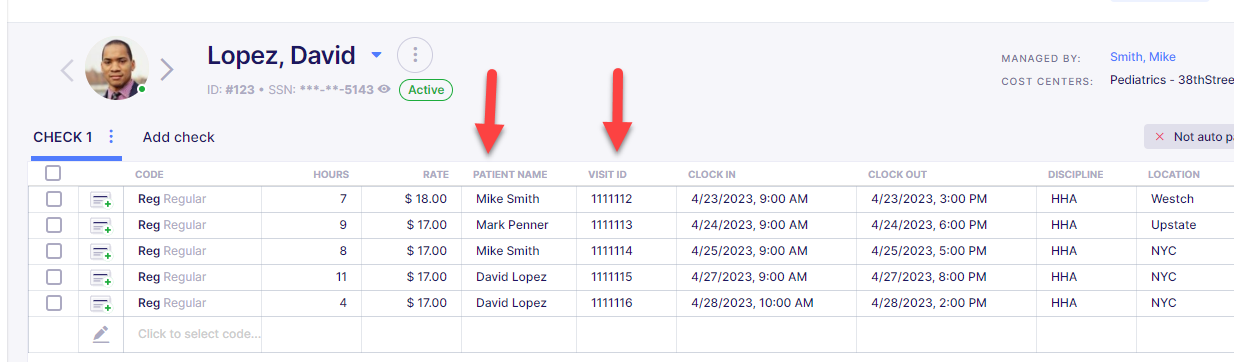Go to next employee with right chevron
Viewport: 1234px width, 362px height.
tap(167, 69)
